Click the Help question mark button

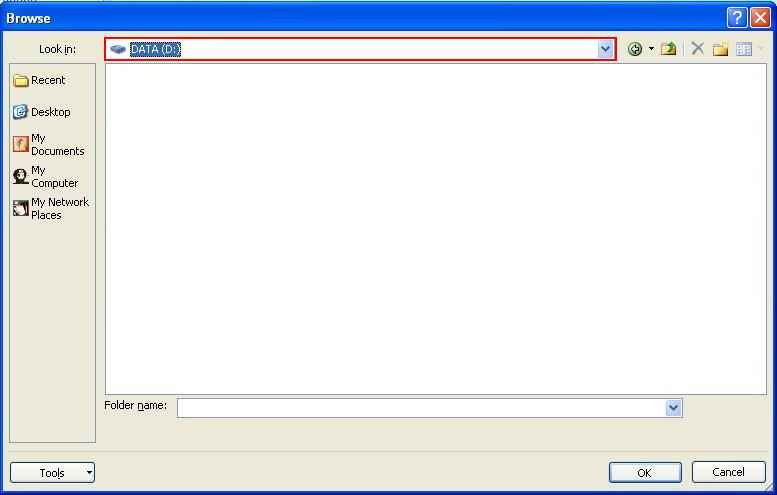737,18
